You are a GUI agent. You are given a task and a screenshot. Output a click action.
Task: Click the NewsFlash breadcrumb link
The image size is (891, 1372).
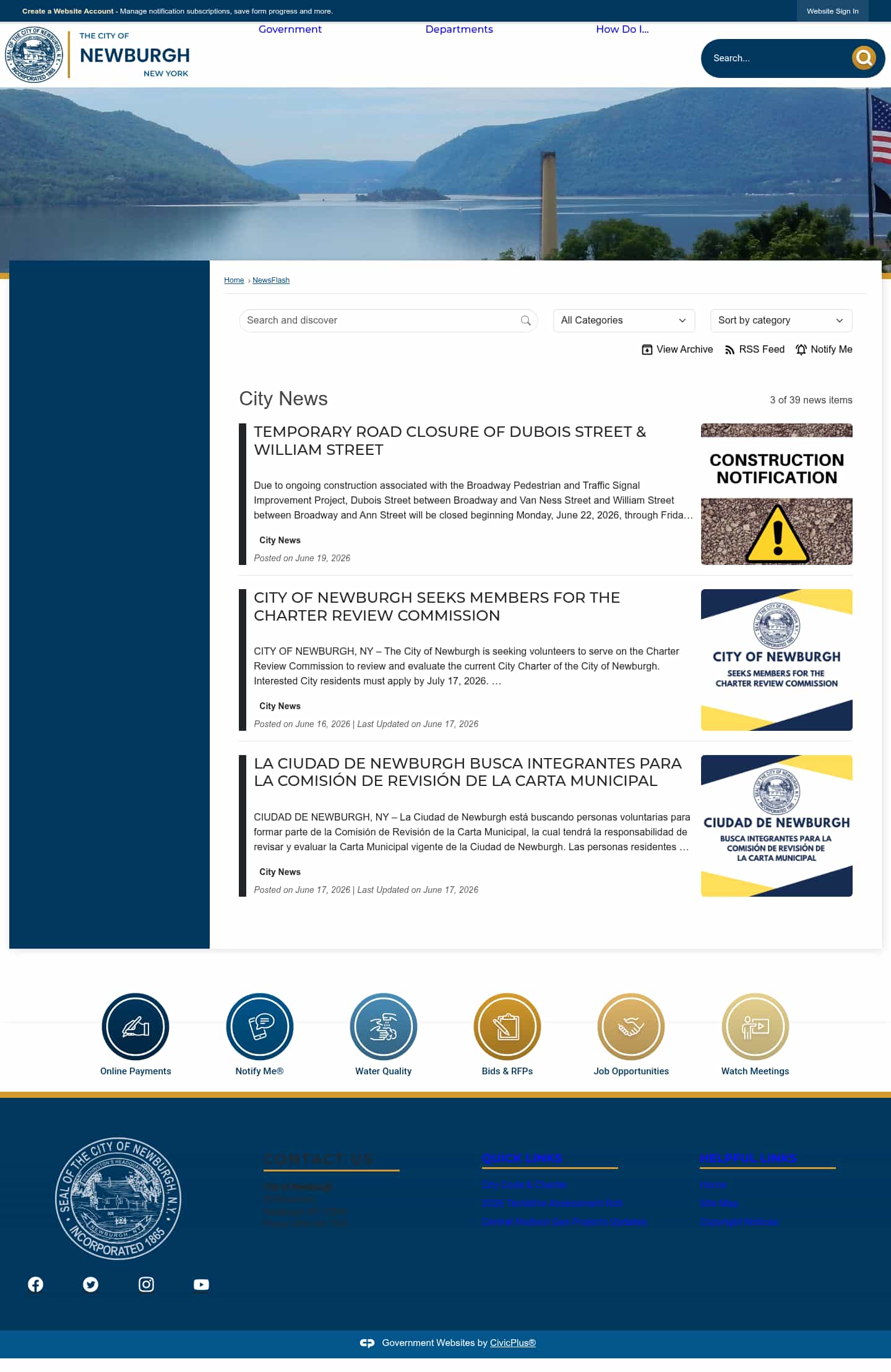[x=271, y=280]
